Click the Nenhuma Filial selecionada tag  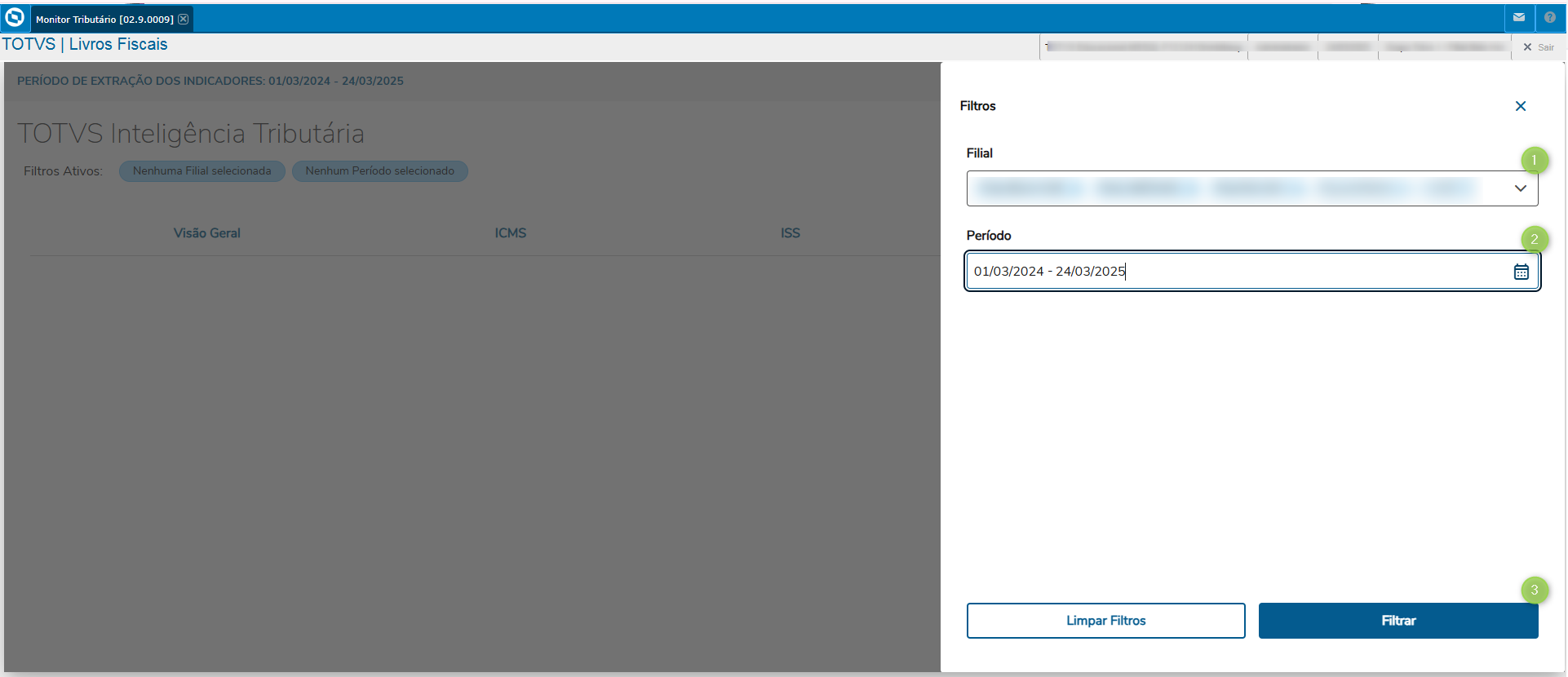click(x=202, y=171)
